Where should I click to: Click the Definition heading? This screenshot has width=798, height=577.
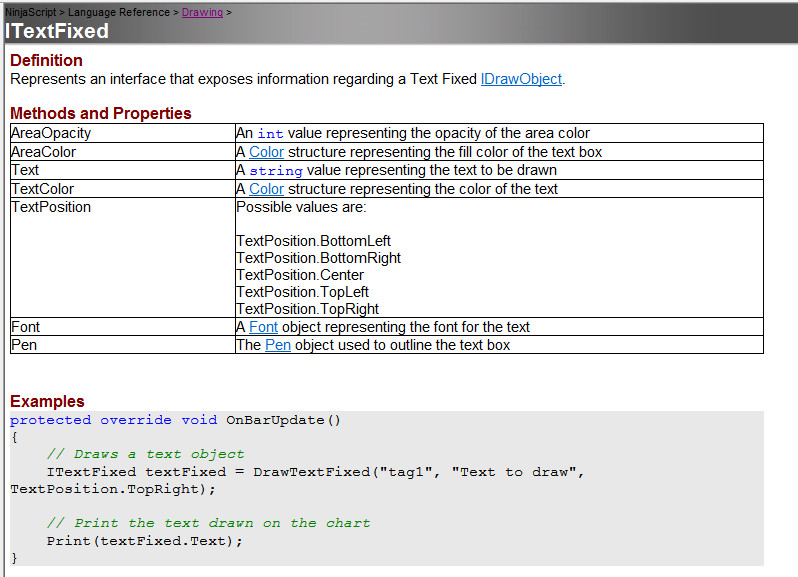coord(46,60)
